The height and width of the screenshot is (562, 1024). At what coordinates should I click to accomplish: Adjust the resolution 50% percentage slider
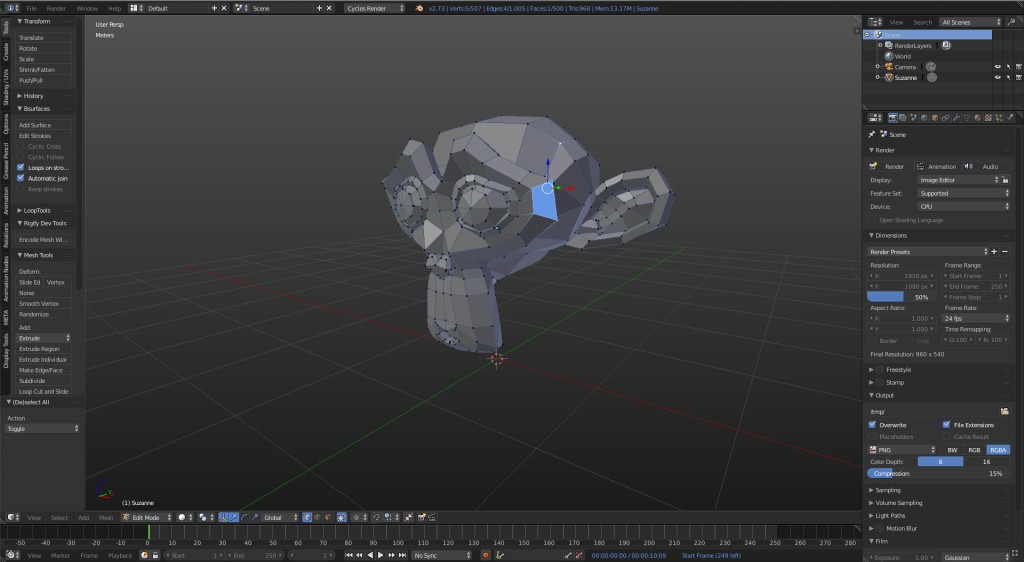[x=901, y=297]
